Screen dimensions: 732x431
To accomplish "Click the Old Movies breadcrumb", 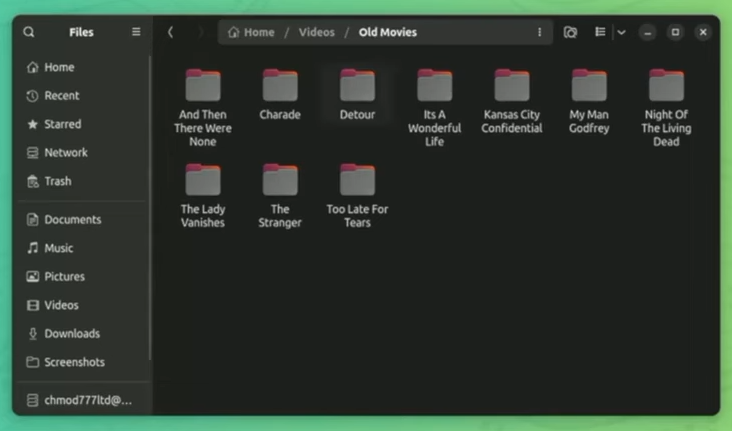I will pos(387,32).
